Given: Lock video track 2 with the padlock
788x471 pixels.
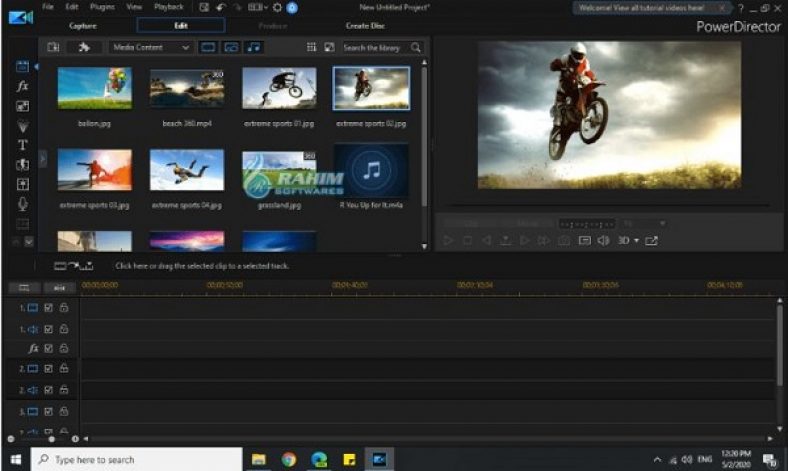Looking at the screenshot, I should (63, 368).
